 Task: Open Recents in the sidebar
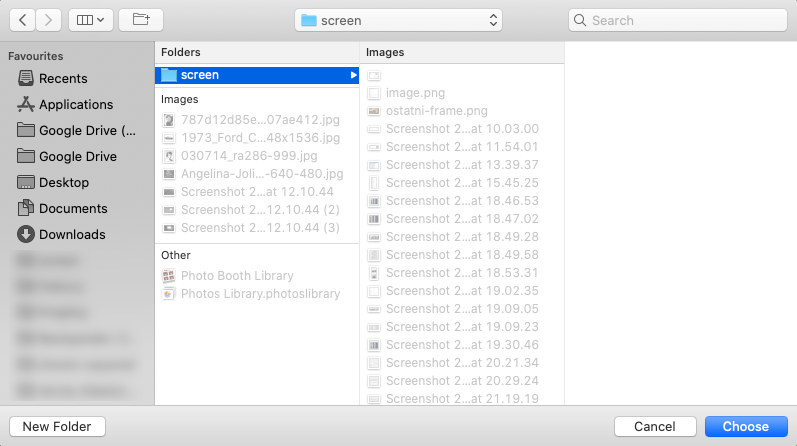pos(62,79)
